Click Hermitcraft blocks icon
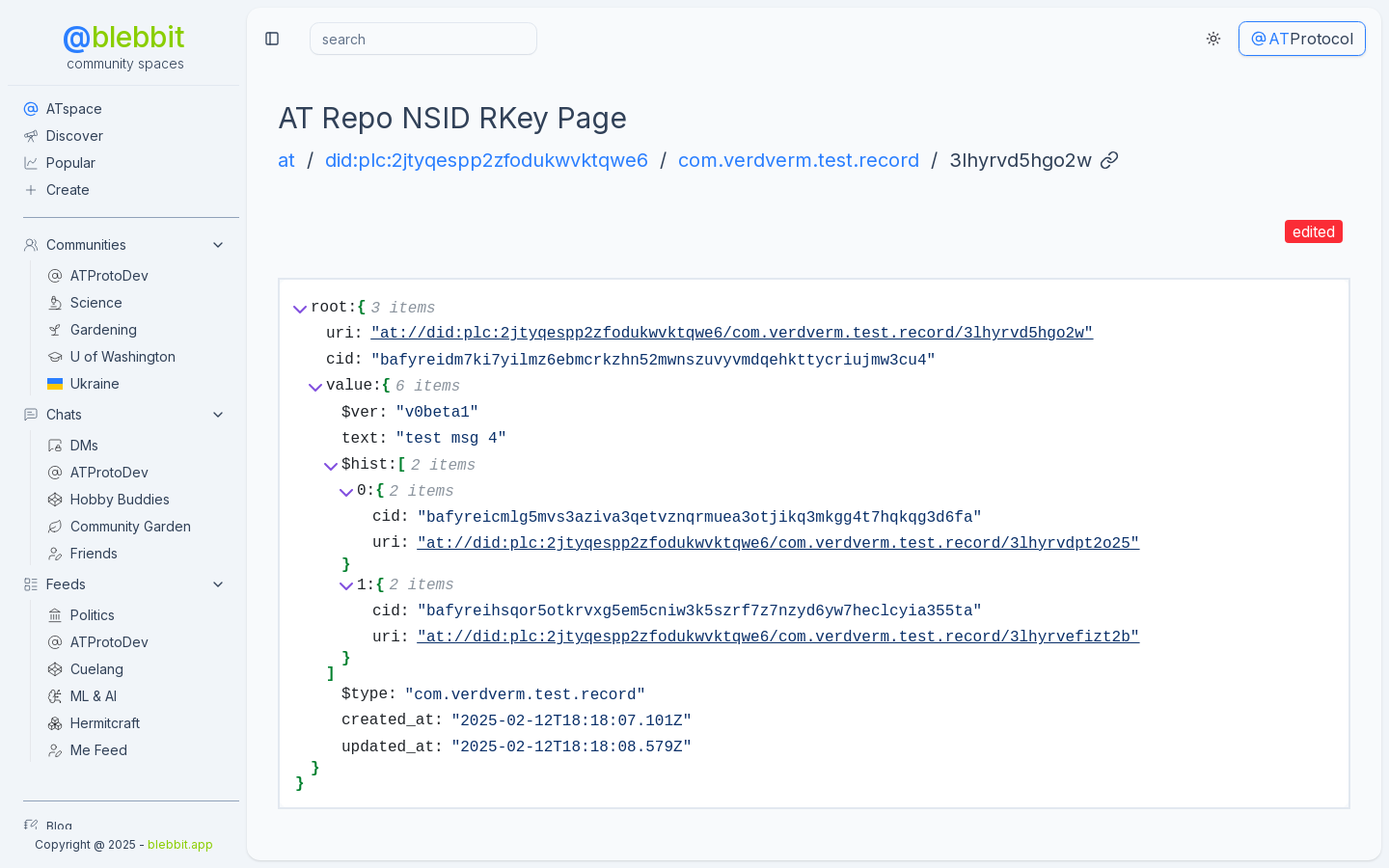1389x868 pixels. [55, 723]
